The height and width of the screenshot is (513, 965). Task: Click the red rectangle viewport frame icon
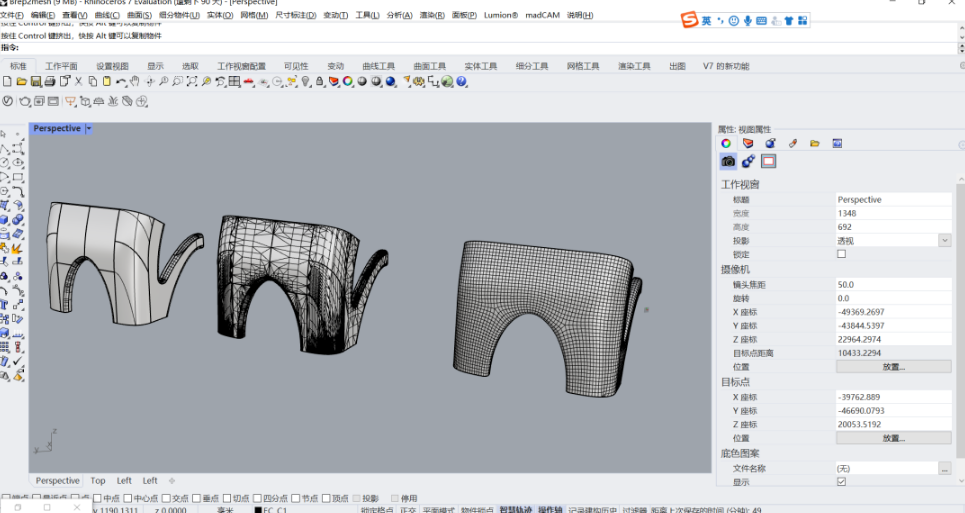click(x=769, y=161)
